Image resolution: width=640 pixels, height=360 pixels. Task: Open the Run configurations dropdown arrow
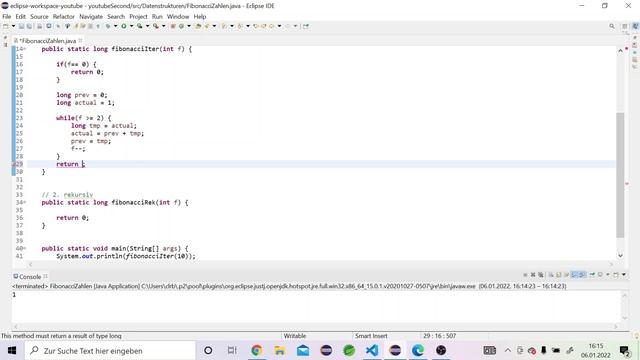click(x=131, y=26)
